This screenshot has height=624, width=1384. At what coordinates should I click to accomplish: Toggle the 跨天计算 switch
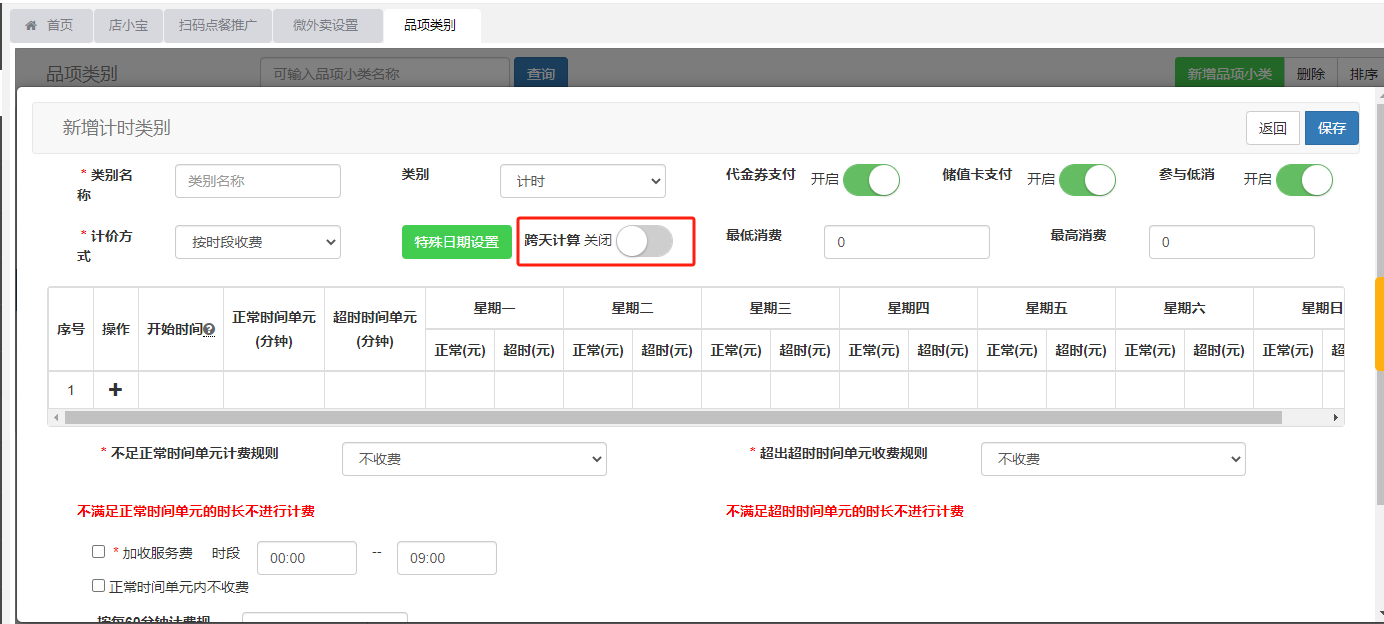coord(644,241)
